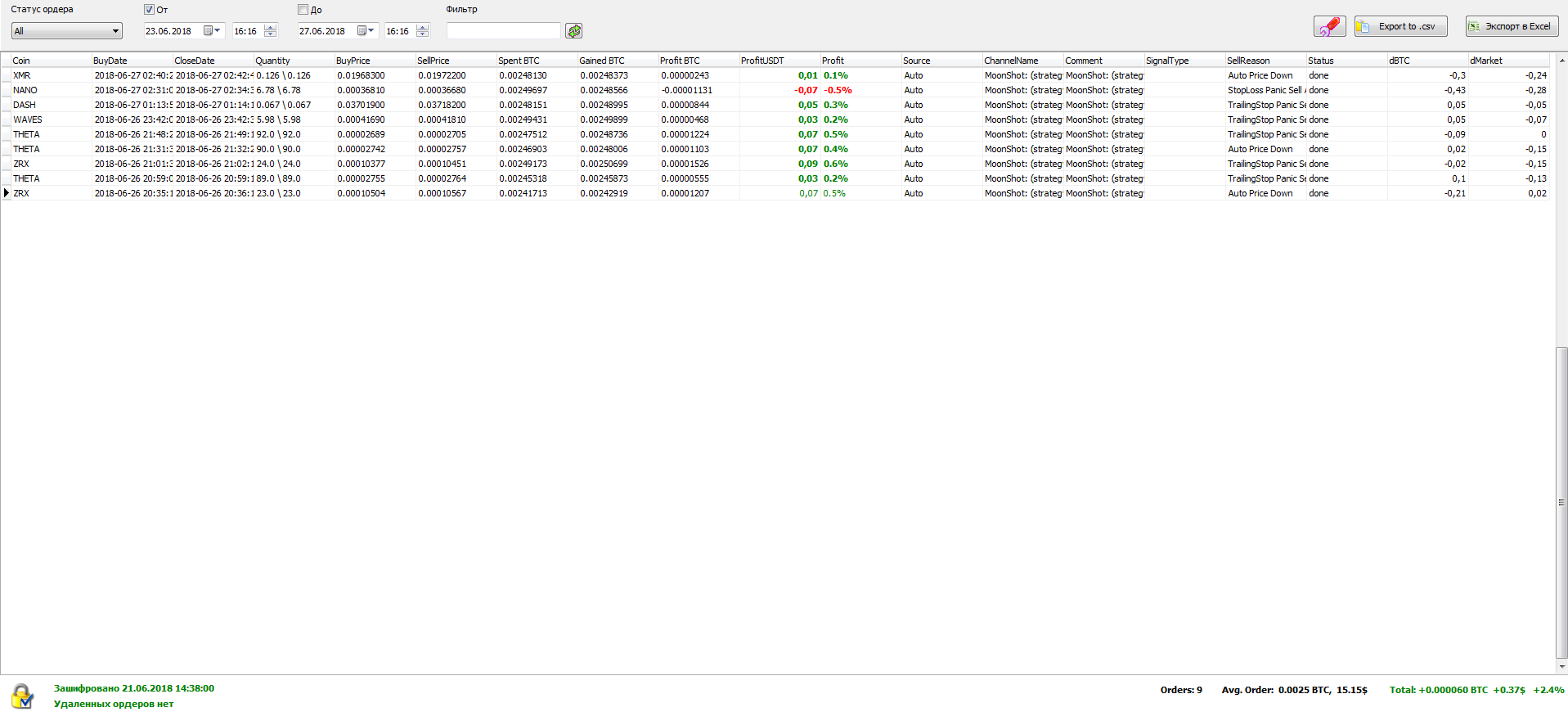The width and height of the screenshot is (1568, 712).
Task: Click the wrench and eraser tool button
Action: (1329, 26)
